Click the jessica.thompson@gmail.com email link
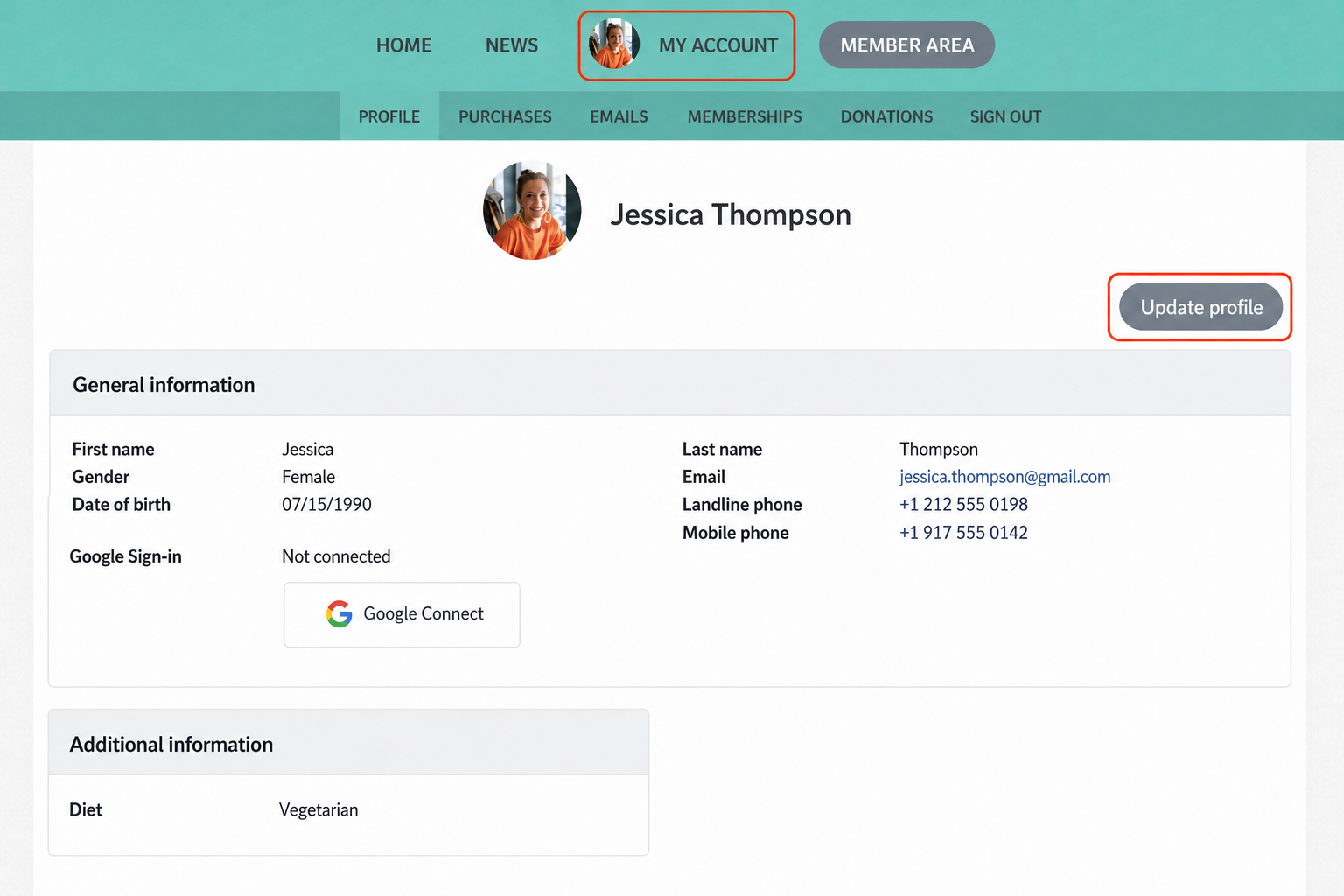This screenshot has height=896, width=1344. [1004, 477]
